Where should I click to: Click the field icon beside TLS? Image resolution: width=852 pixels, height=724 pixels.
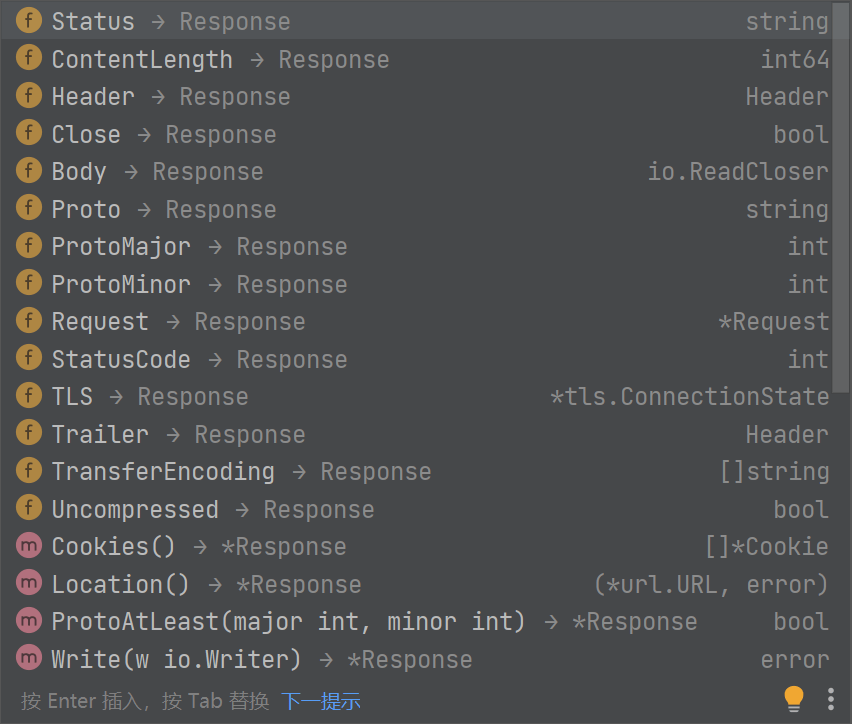29,396
